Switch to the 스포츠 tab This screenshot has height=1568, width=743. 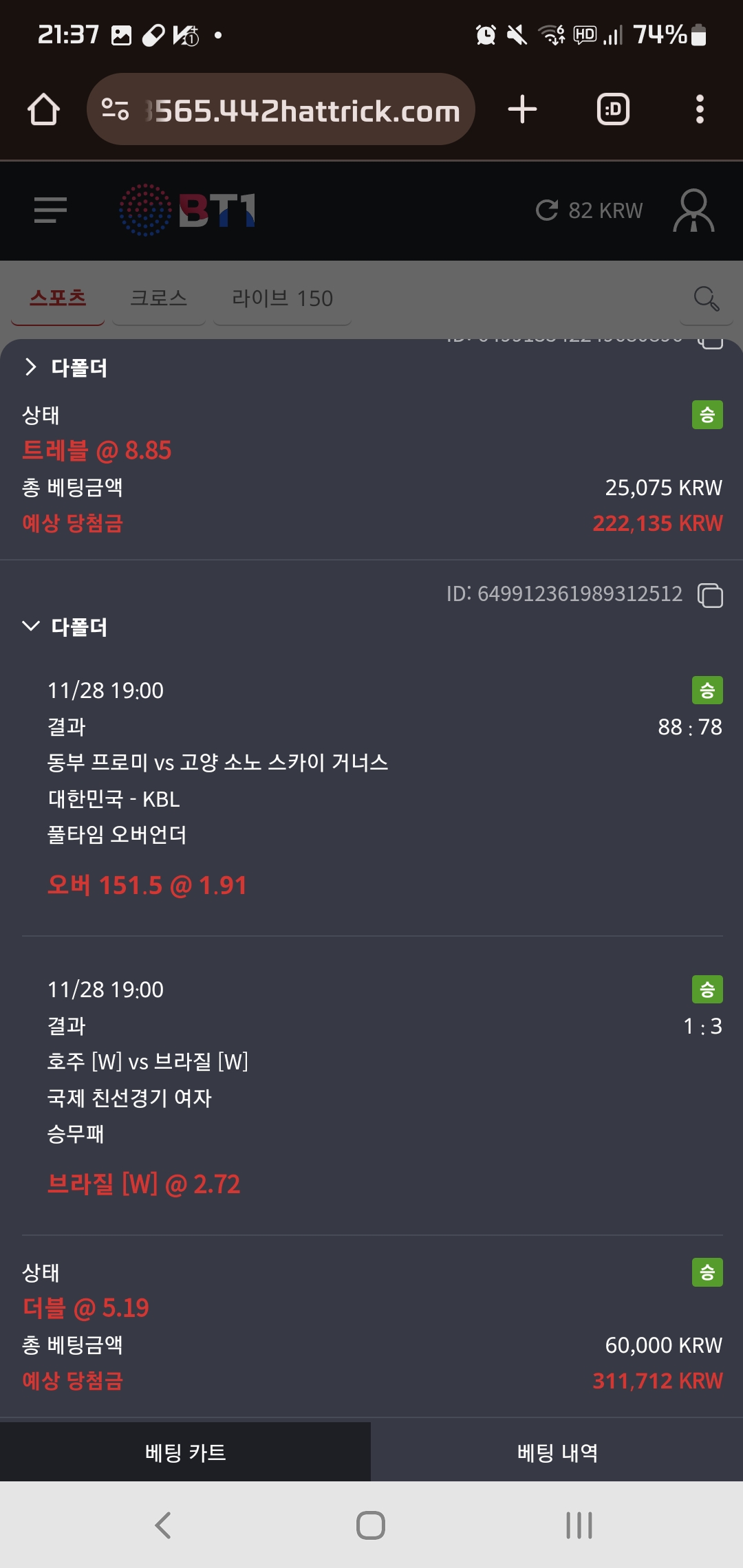point(58,298)
